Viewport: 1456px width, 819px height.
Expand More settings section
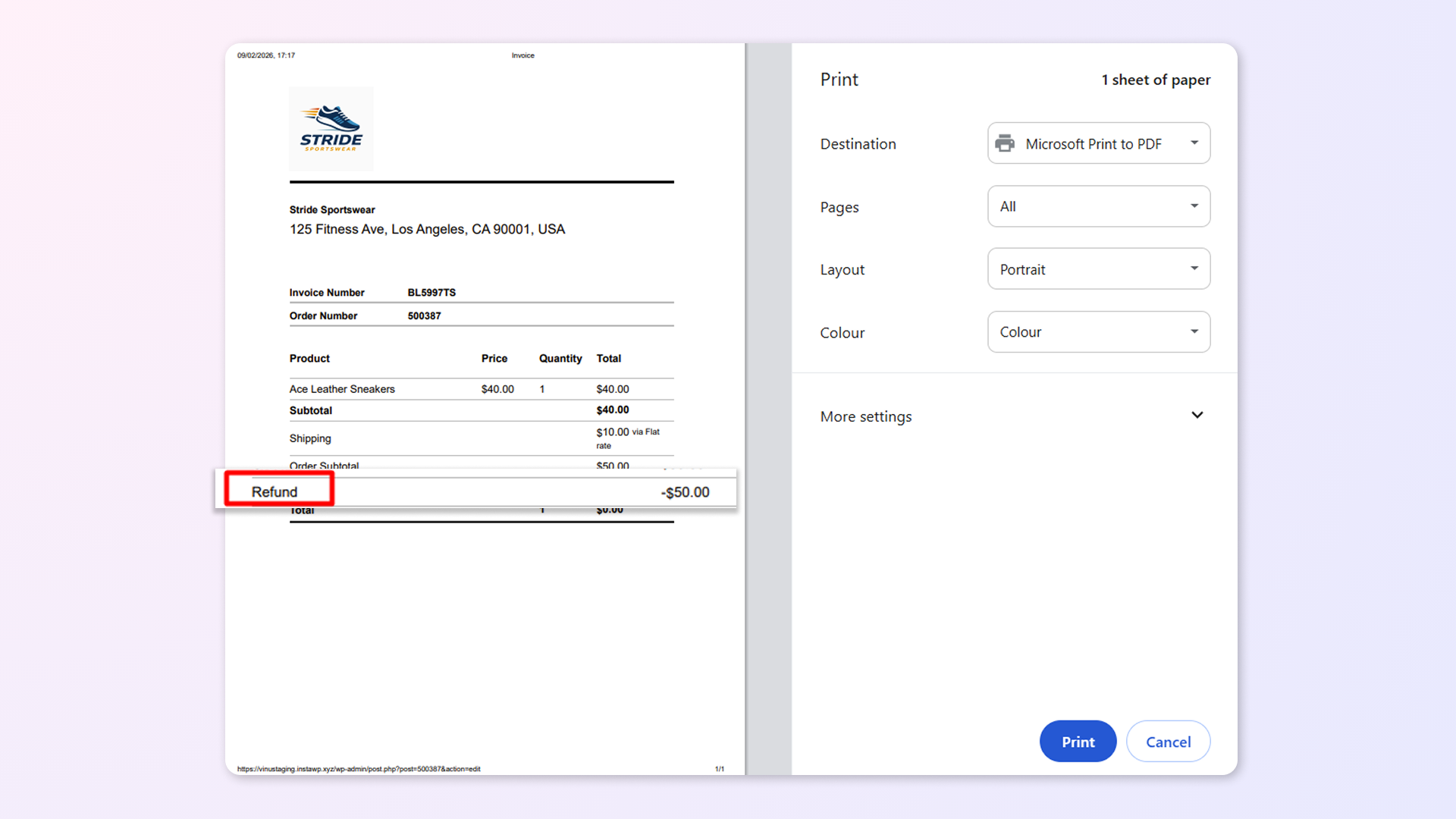[x=866, y=416]
